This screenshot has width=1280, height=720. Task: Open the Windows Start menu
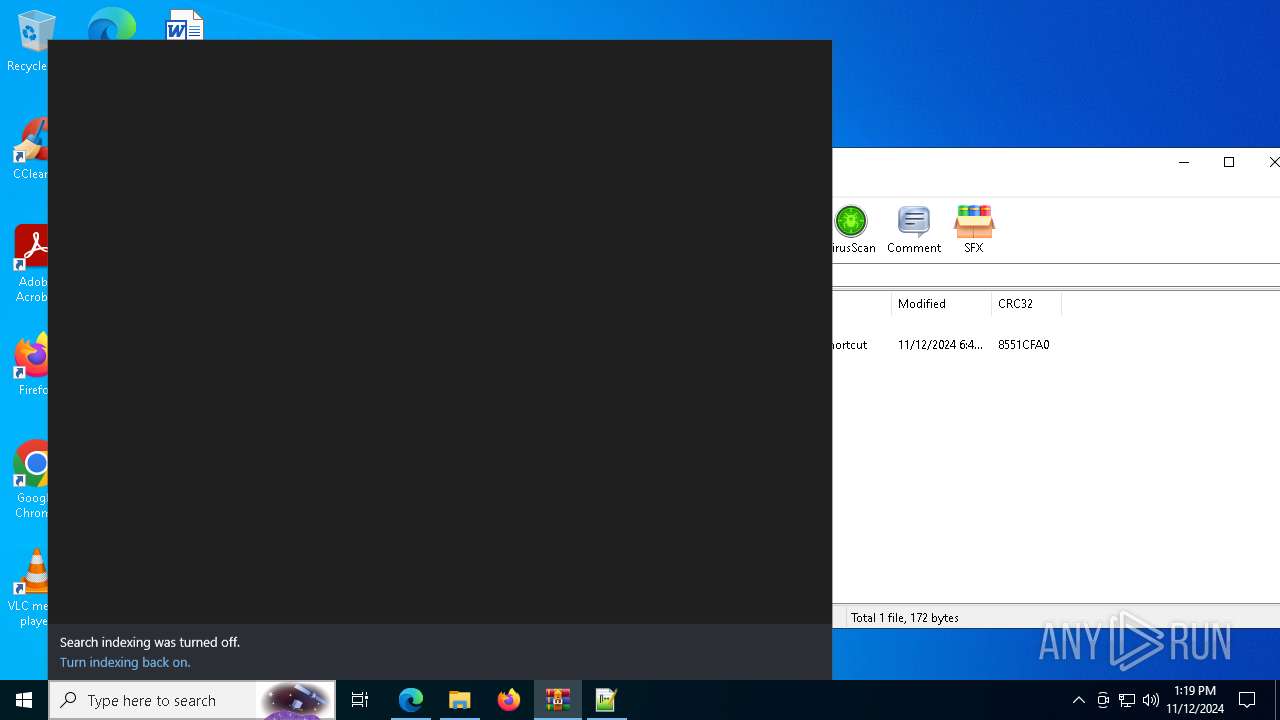click(x=24, y=700)
